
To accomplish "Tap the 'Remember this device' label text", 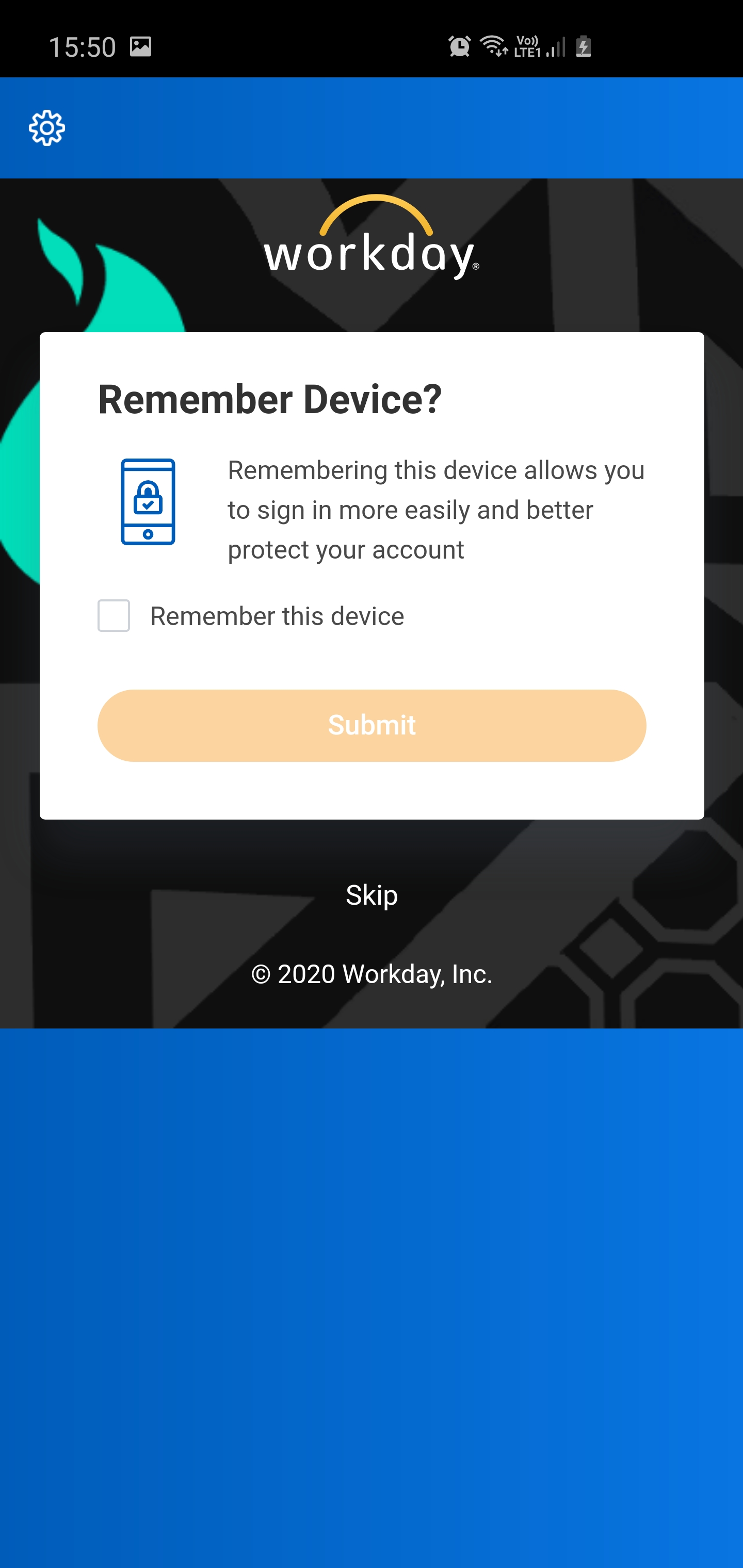I will (x=277, y=616).
